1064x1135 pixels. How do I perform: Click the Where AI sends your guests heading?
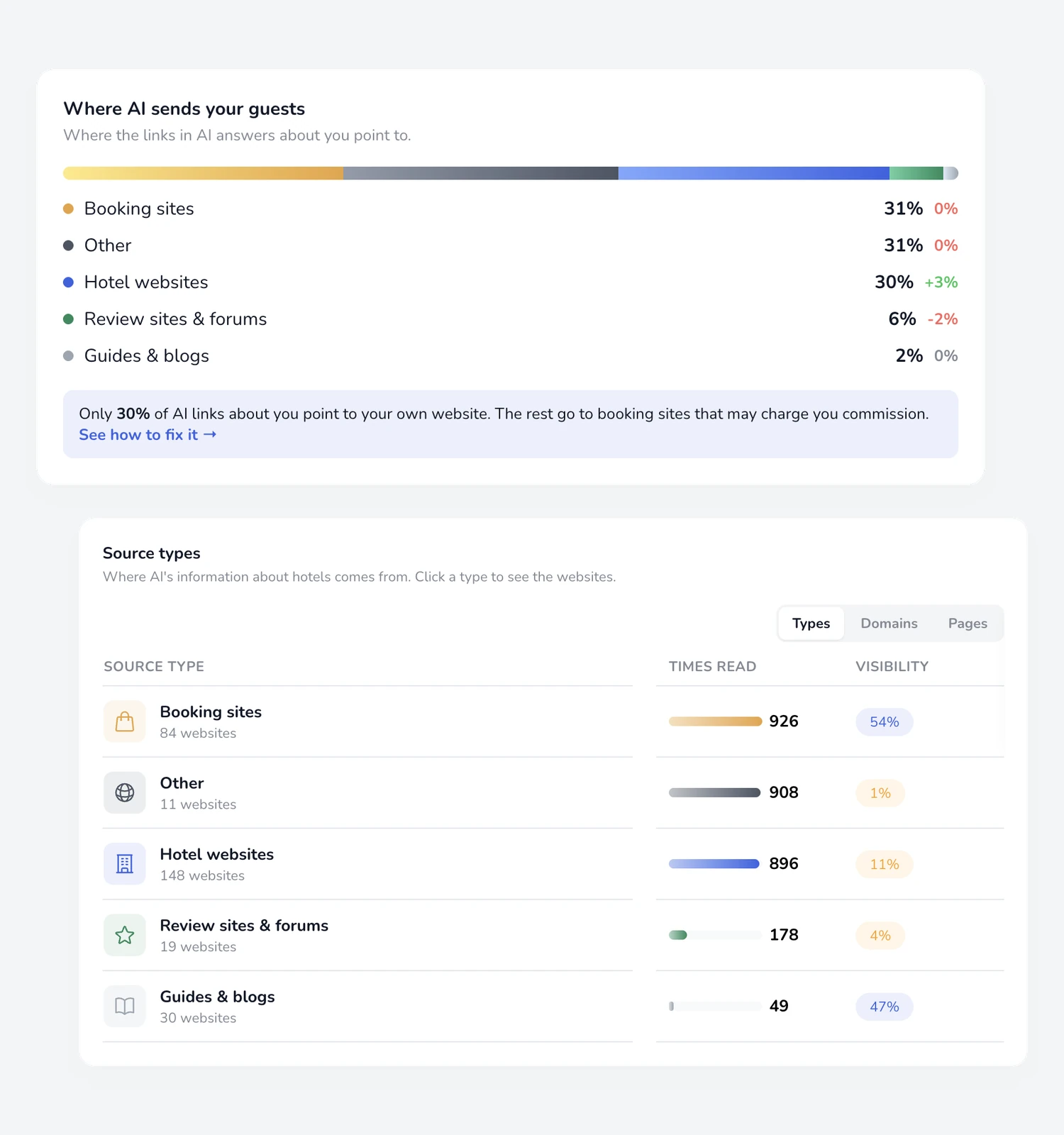pyautogui.click(x=184, y=109)
